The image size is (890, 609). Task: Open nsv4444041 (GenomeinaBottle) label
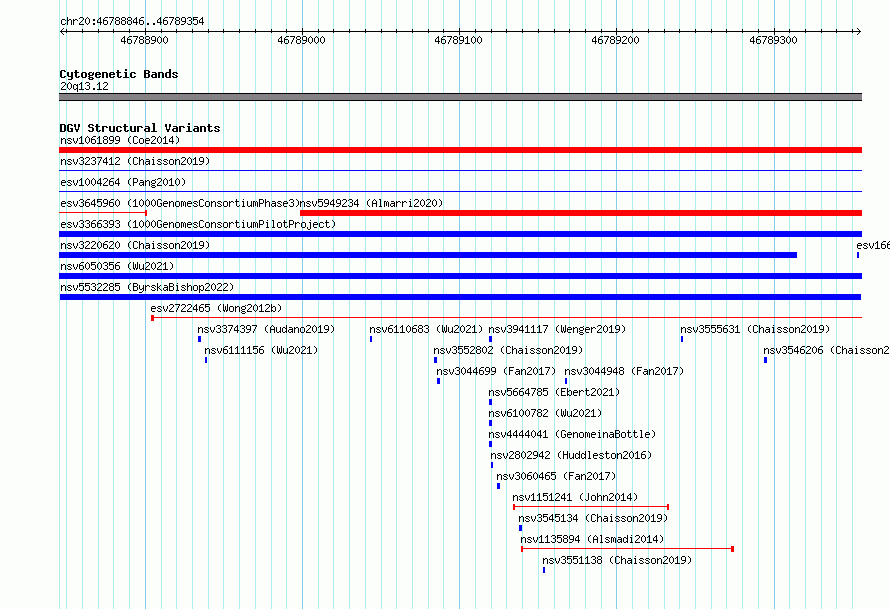(x=572, y=434)
